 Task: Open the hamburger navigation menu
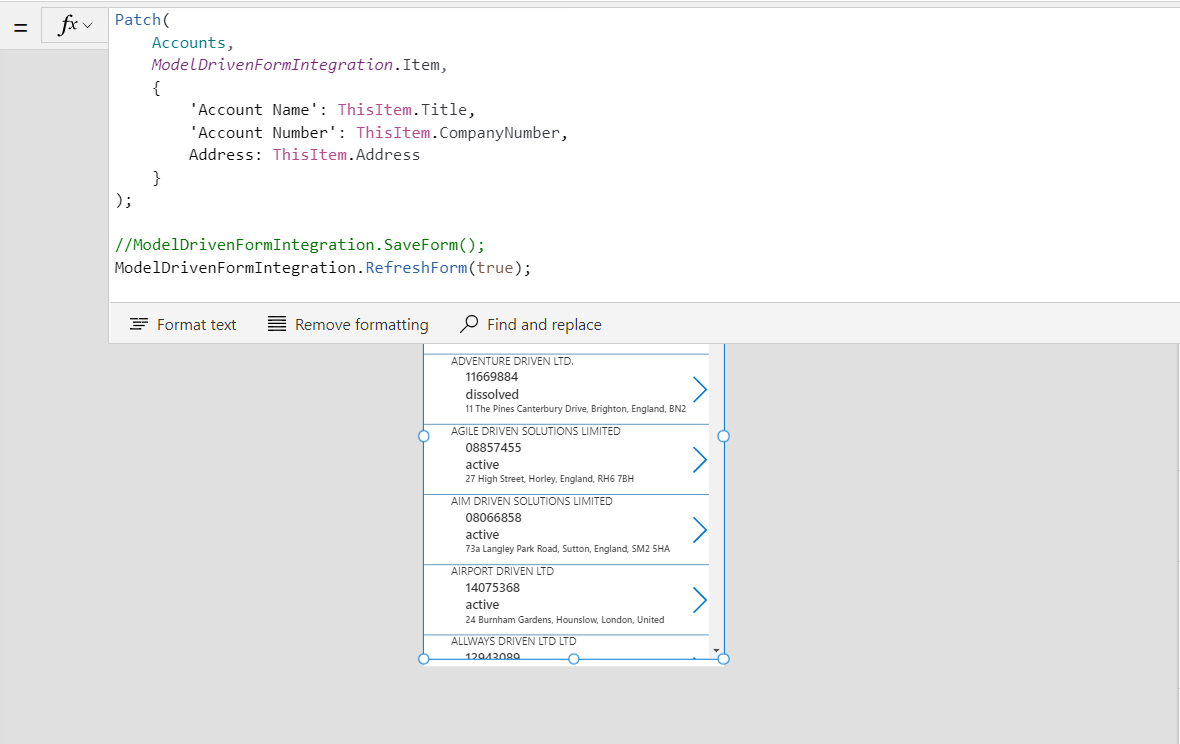[20, 26]
